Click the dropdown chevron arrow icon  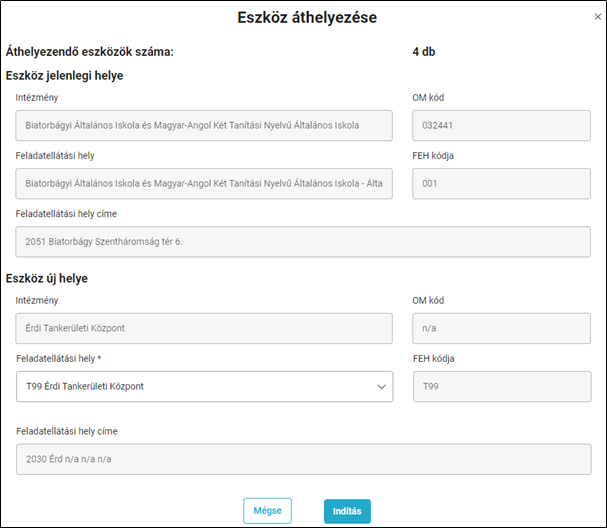tap(381, 387)
